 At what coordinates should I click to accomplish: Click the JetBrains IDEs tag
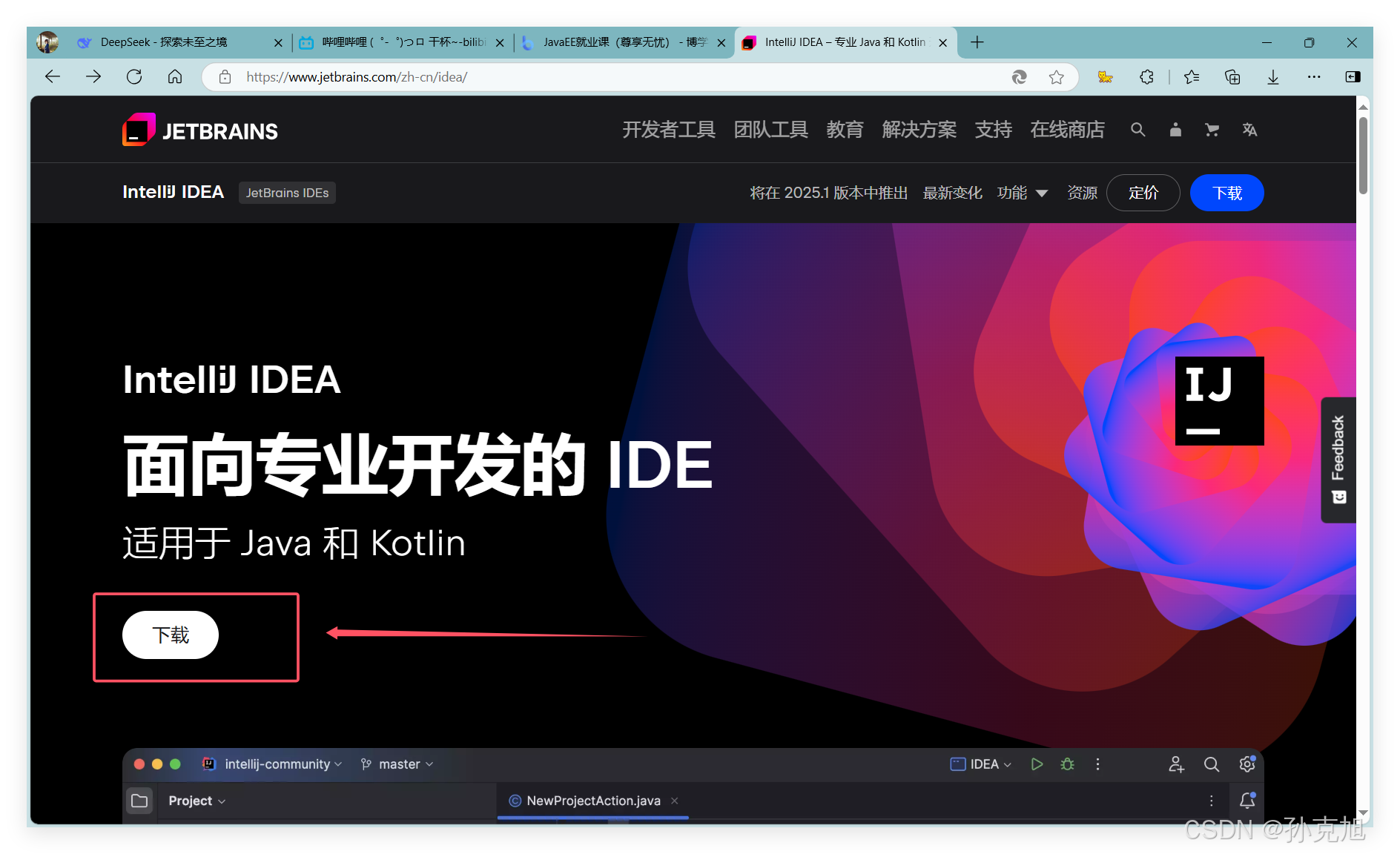click(x=287, y=193)
